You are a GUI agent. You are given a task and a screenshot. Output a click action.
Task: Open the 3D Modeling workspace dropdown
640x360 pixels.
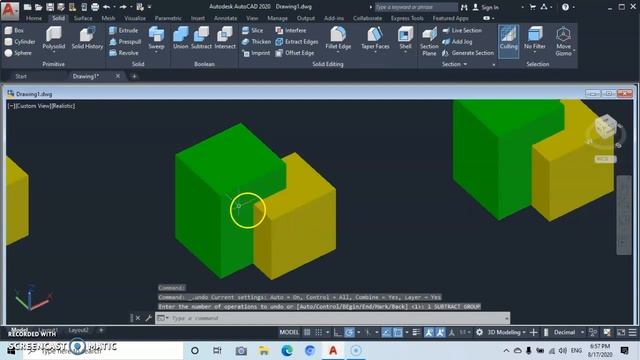tap(507, 332)
